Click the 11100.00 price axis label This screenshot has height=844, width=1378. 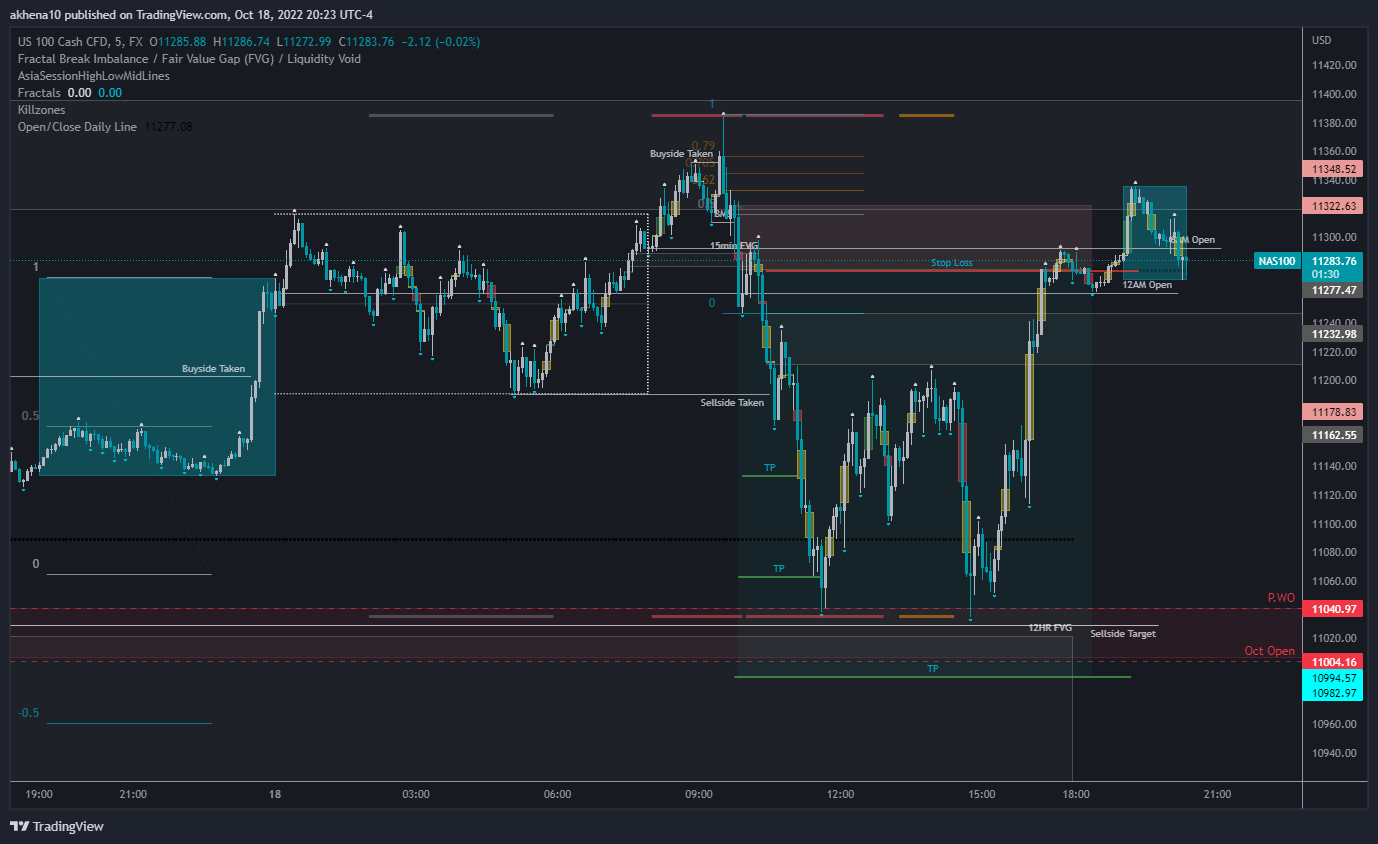pyautogui.click(x=1336, y=525)
